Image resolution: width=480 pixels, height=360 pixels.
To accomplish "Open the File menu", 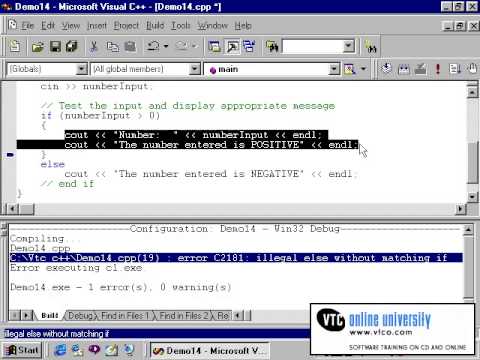I will click(28, 26).
